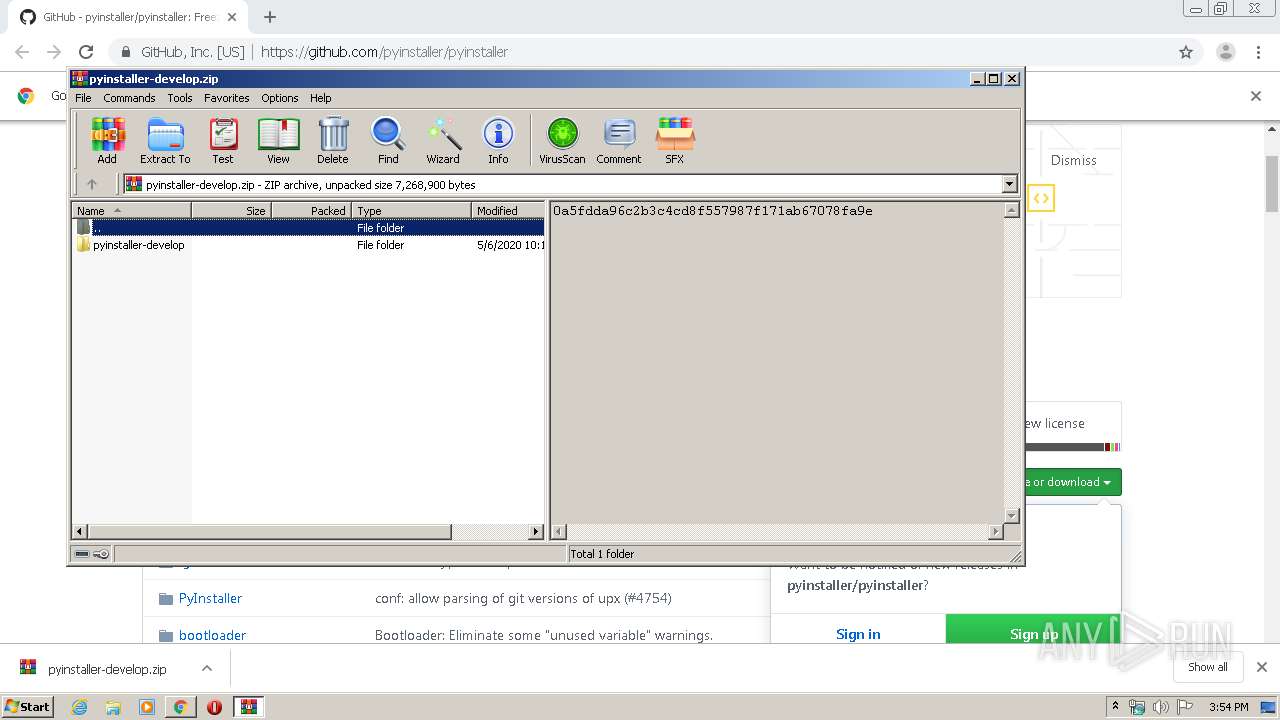Image resolution: width=1280 pixels, height=720 pixels.
Task: Open Windows Explorer from taskbar
Action: tap(113, 707)
